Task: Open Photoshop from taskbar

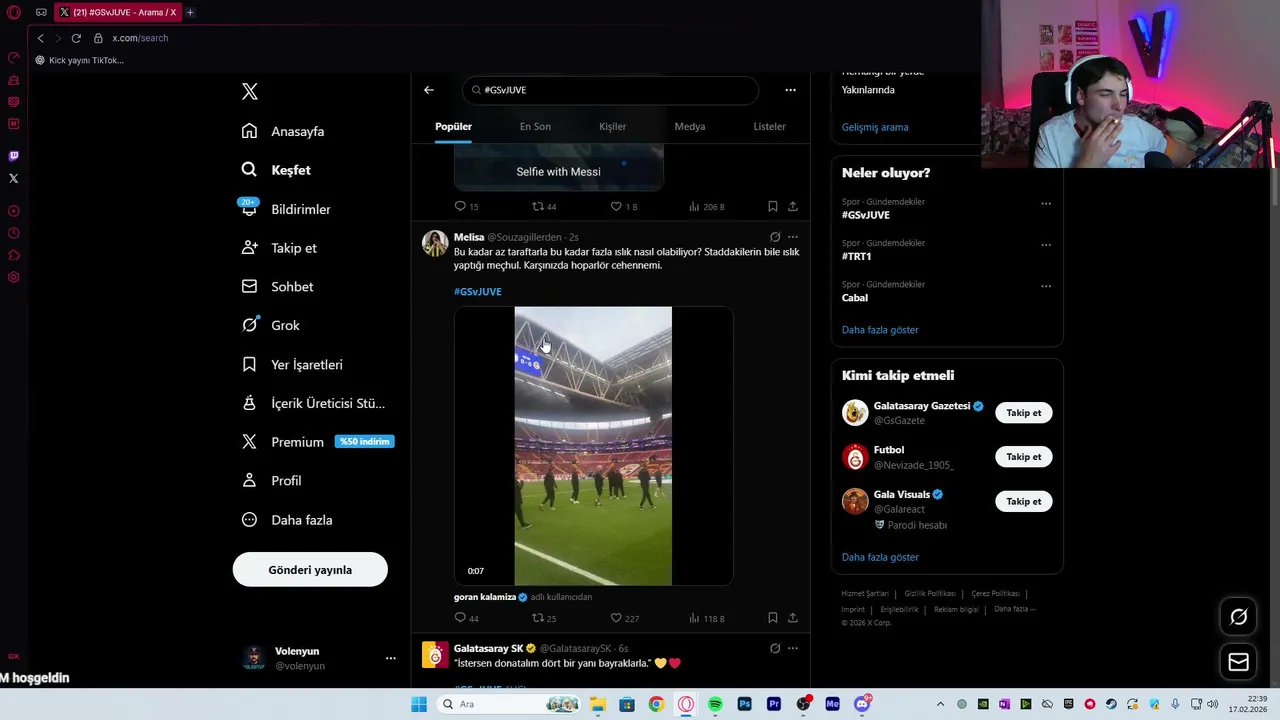Action: click(744, 704)
